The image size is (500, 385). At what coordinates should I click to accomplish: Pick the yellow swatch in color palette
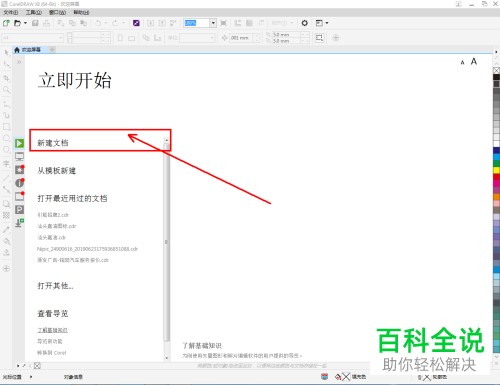[x=496, y=170]
